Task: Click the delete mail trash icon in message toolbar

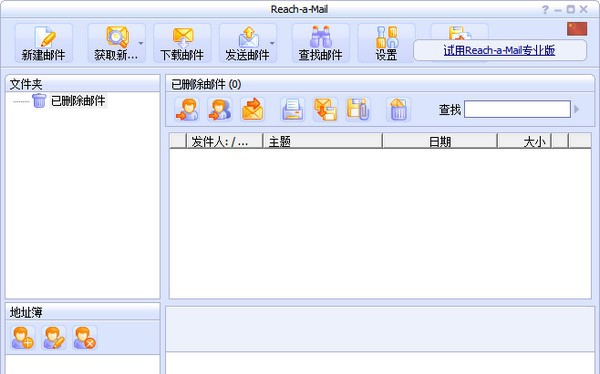Action: pos(398,109)
